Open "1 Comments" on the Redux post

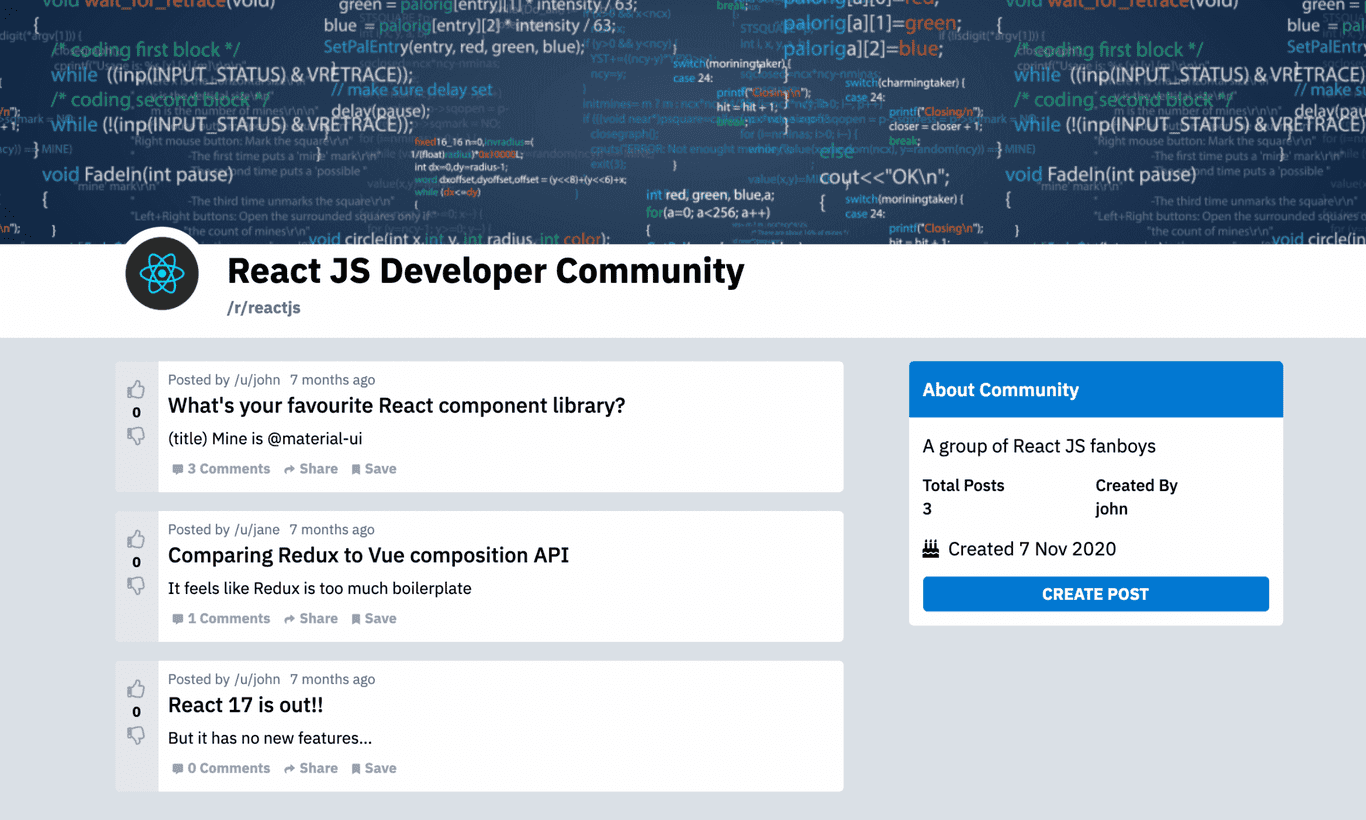(x=221, y=618)
